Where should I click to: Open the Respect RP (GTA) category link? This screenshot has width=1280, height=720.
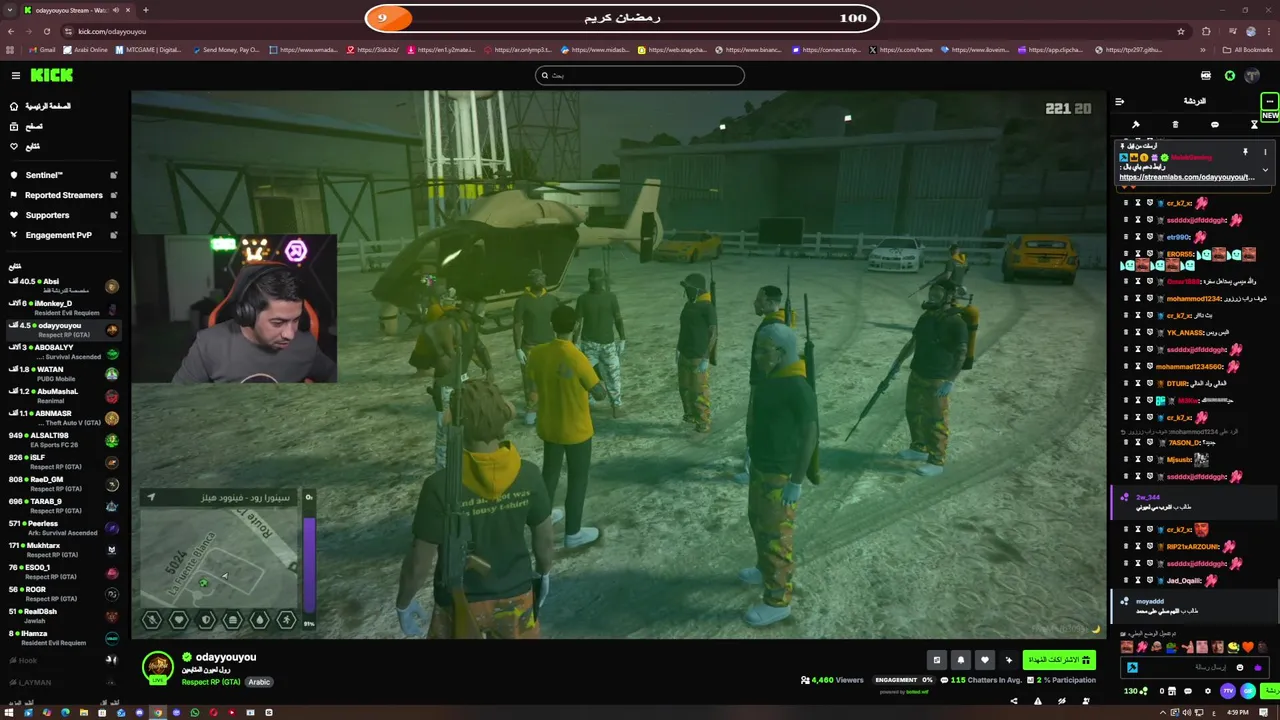(x=211, y=682)
